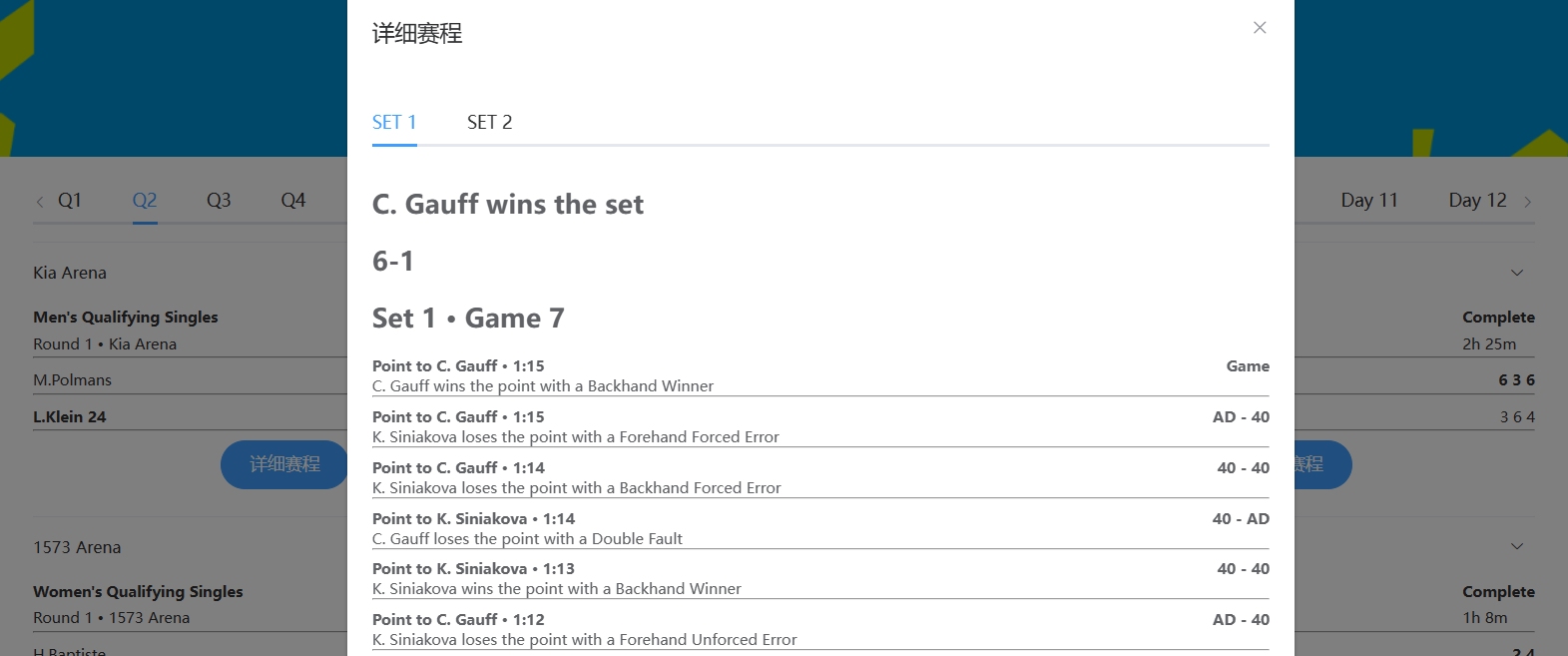Click previous arrow before Q1
Viewport: 1568px width, 656px height.
[x=40, y=202]
